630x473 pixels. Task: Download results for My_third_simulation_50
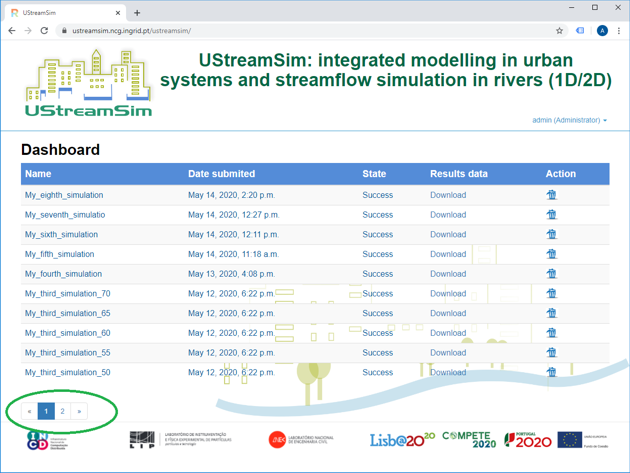(448, 372)
